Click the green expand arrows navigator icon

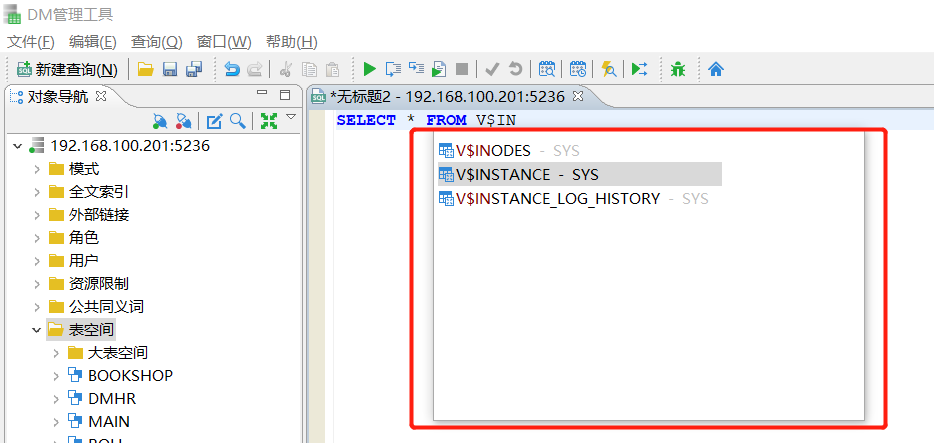click(x=269, y=121)
